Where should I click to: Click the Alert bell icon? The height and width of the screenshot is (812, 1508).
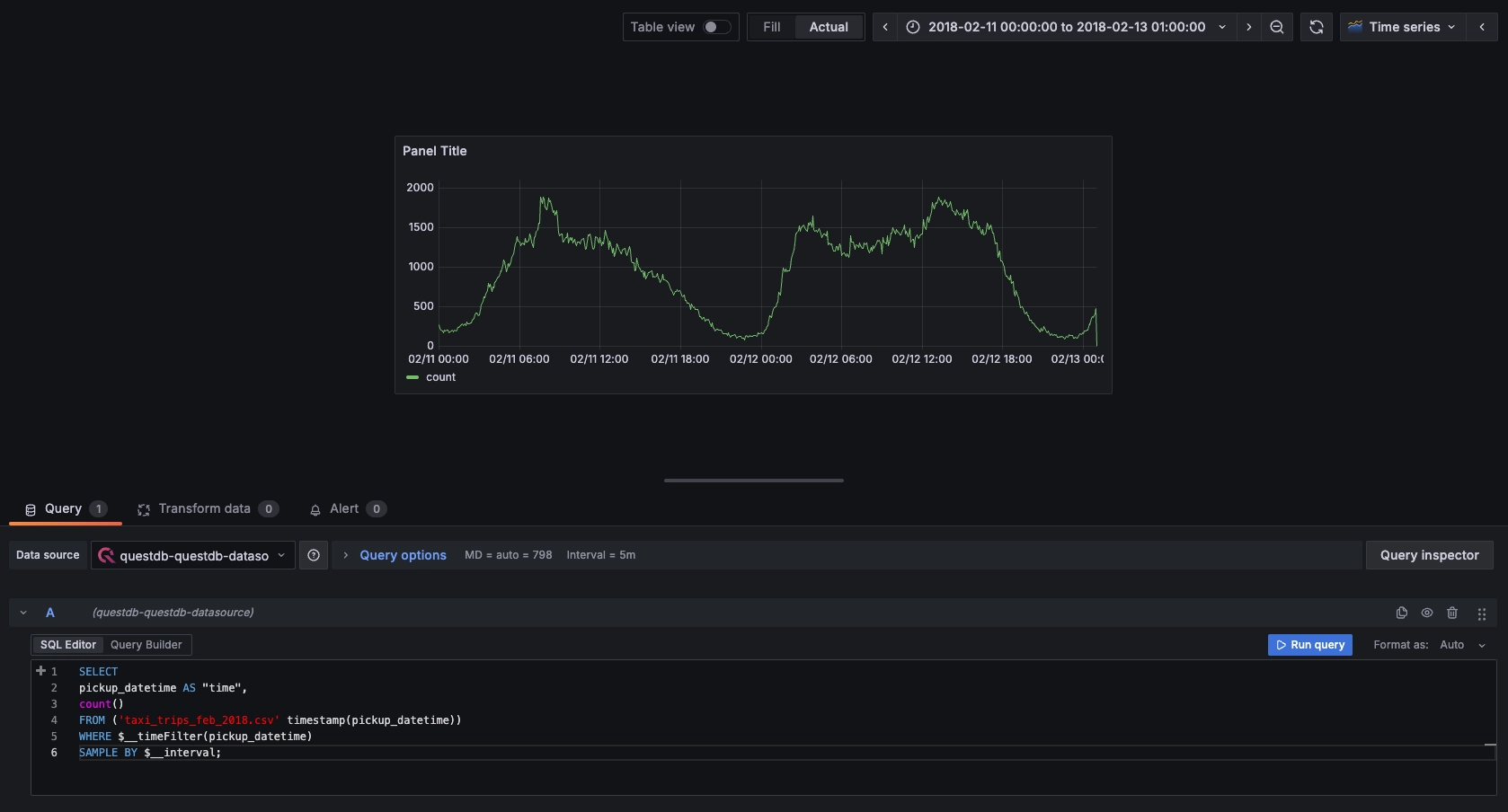click(x=315, y=509)
